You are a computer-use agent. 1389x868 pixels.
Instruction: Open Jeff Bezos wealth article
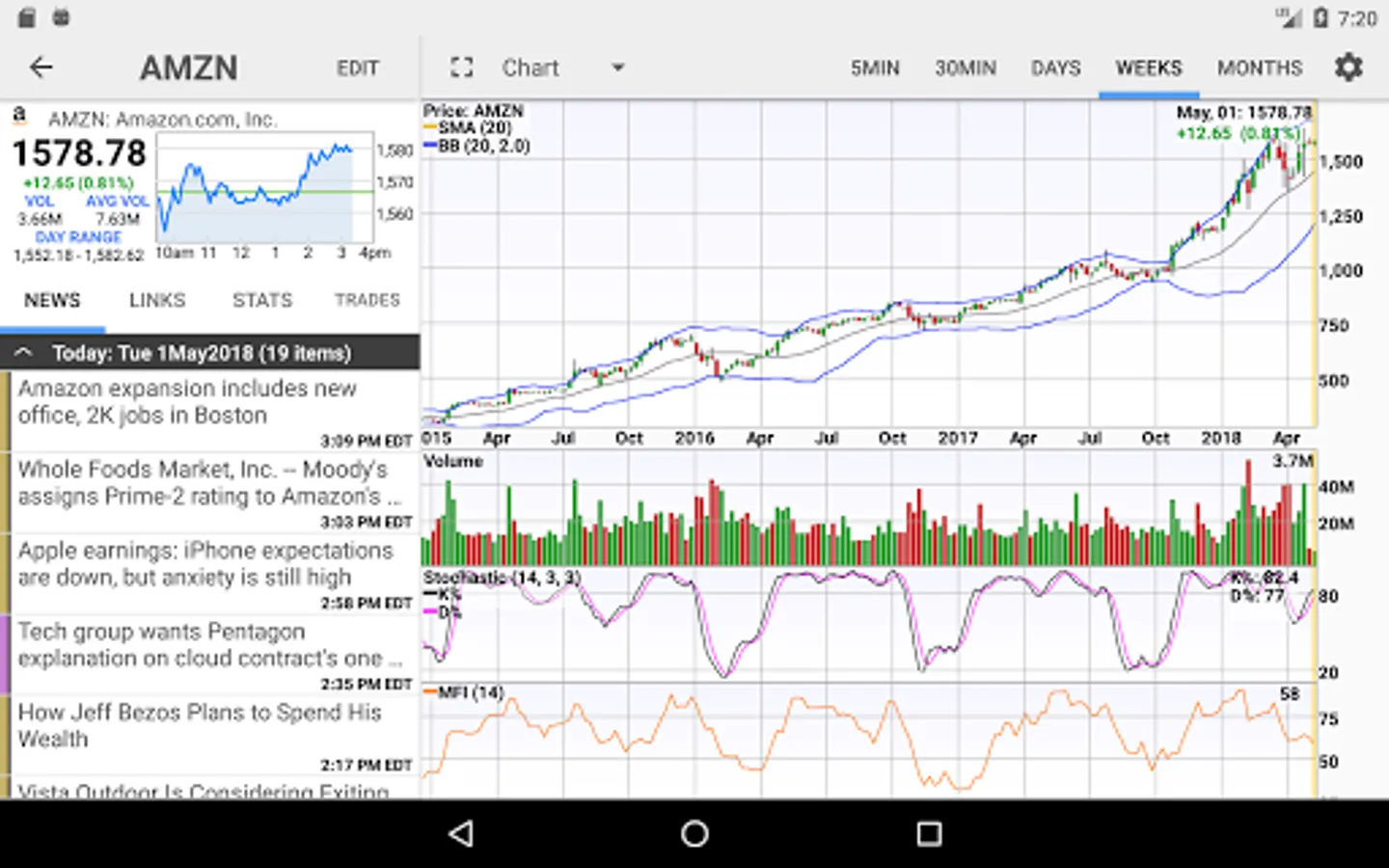pyautogui.click(x=210, y=735)
